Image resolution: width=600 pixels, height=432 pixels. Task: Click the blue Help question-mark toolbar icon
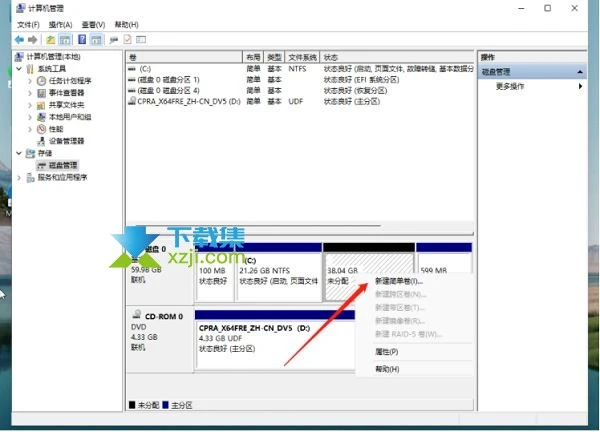82,39
